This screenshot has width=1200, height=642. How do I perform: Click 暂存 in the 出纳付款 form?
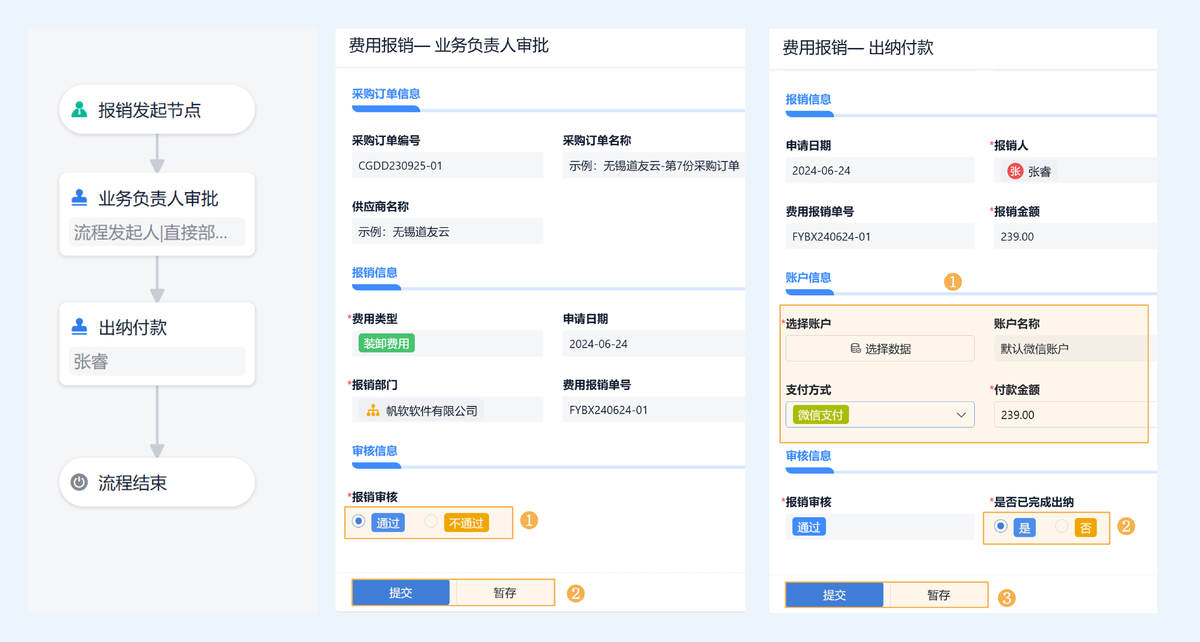(938, 595)
